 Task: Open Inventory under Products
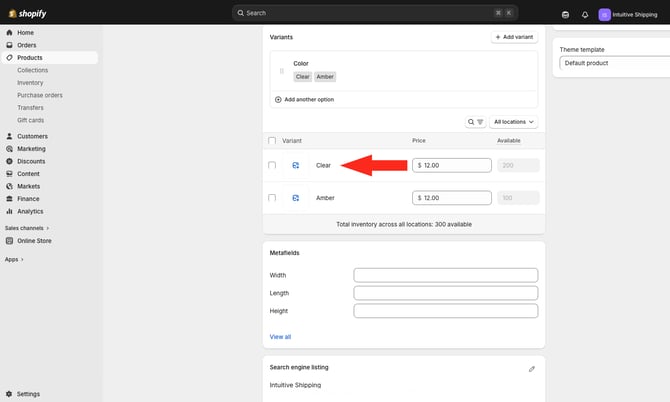[30, 82]
